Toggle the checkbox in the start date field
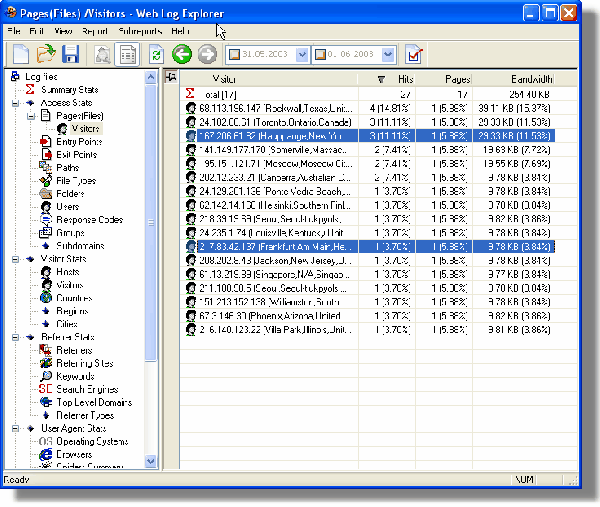This screenshot has width=600, height=507. click(235, 55)
